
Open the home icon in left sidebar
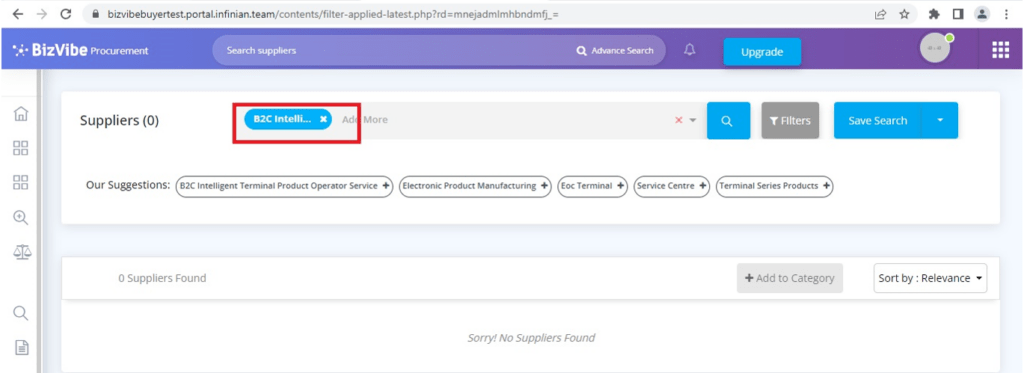pyautogui.click(x=21, y=114)
